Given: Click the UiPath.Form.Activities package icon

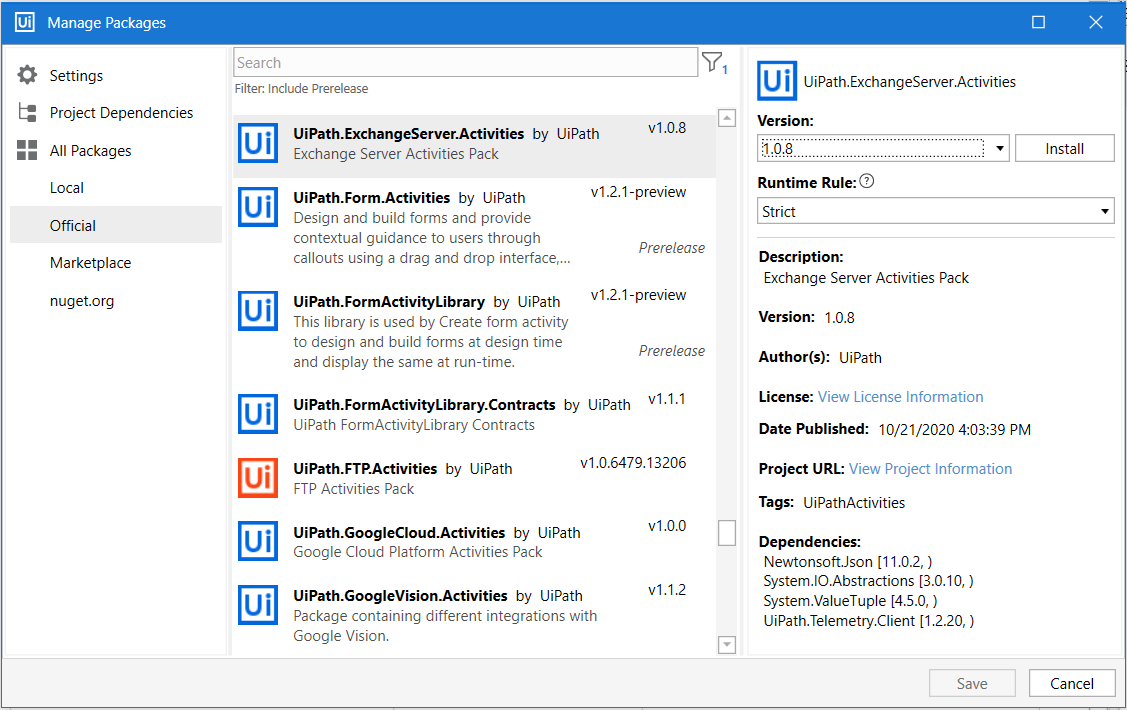Looking at the screenshot, I should (258, 207).
